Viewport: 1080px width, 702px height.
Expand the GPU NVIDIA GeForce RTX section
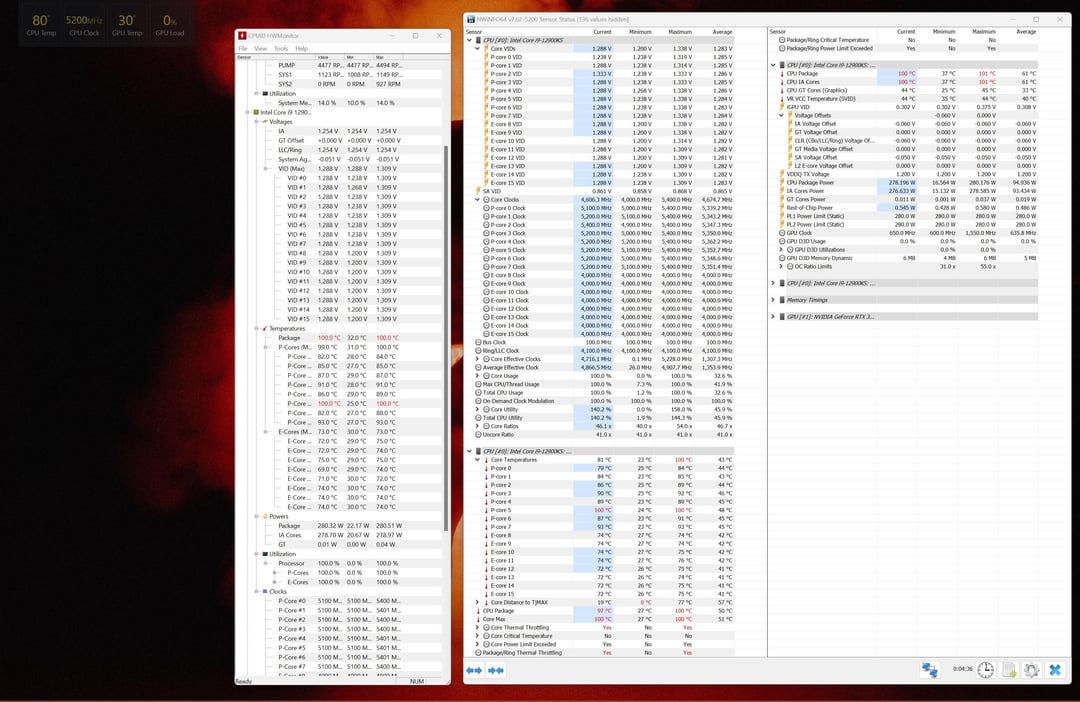(x=773, y=317)
